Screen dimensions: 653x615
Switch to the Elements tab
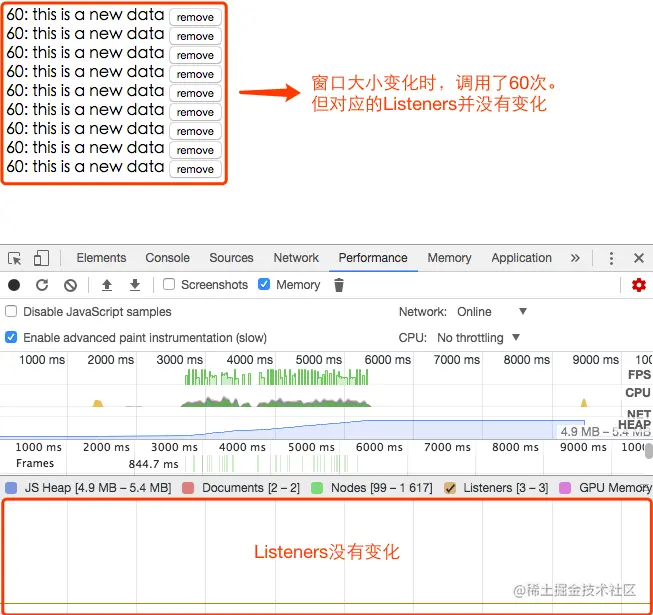pos(101,258)
